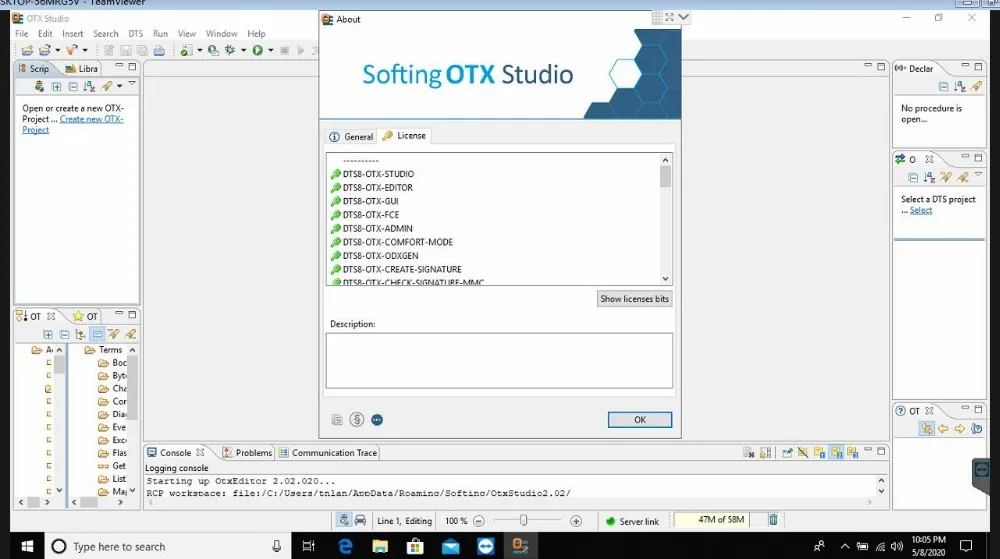Screen dimensions: 1000x559
Task: Expand all in Script panel toolbar
Action: pyautogui.click(x=56, y=86)
